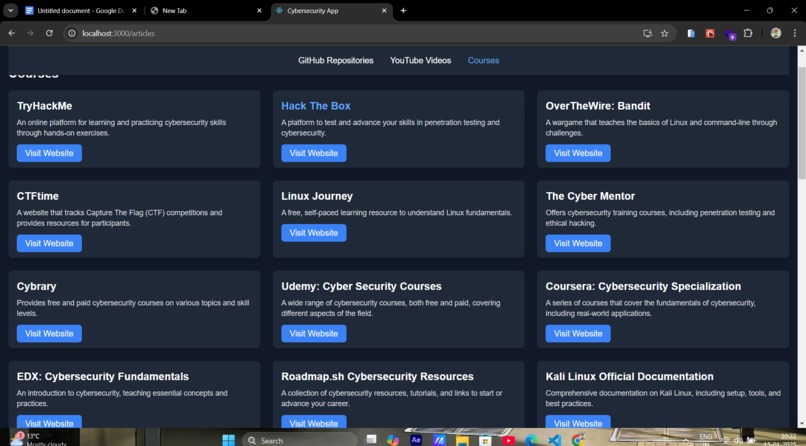Viewport: 806px width, 446px height.
Task: Close the Untitled document tab
Action: 134,10
